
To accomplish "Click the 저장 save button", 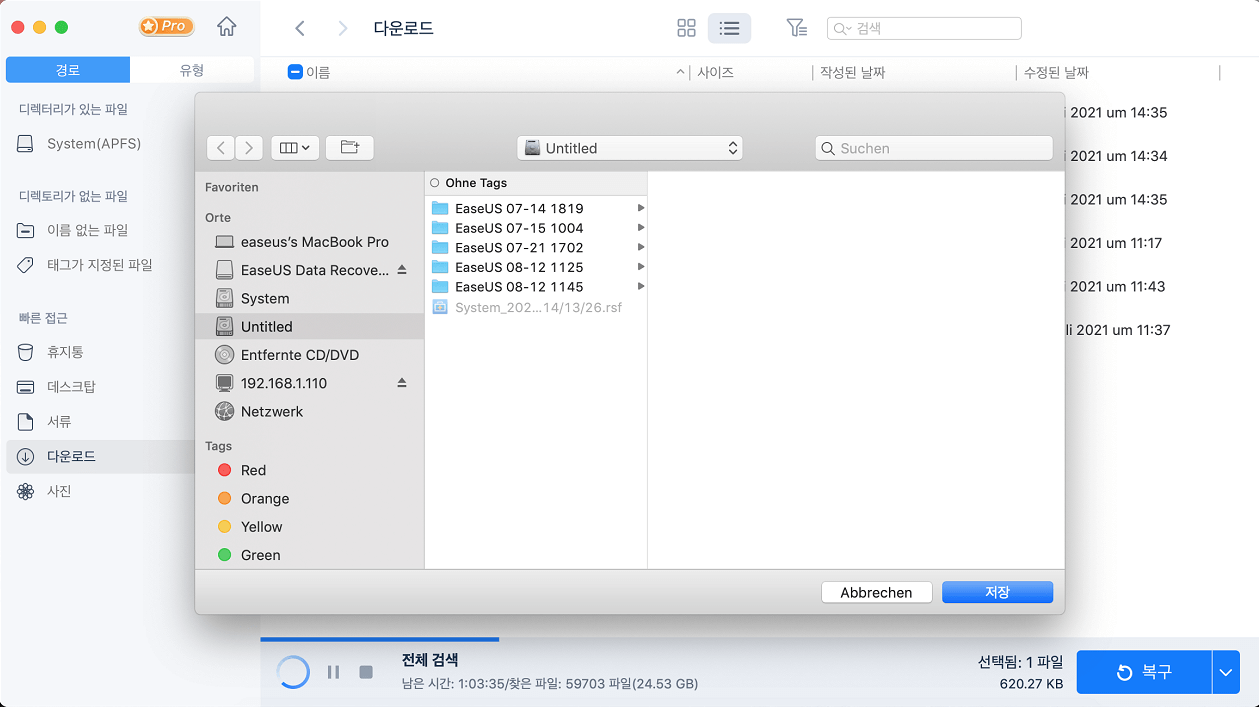I will (x=997, y=592).
